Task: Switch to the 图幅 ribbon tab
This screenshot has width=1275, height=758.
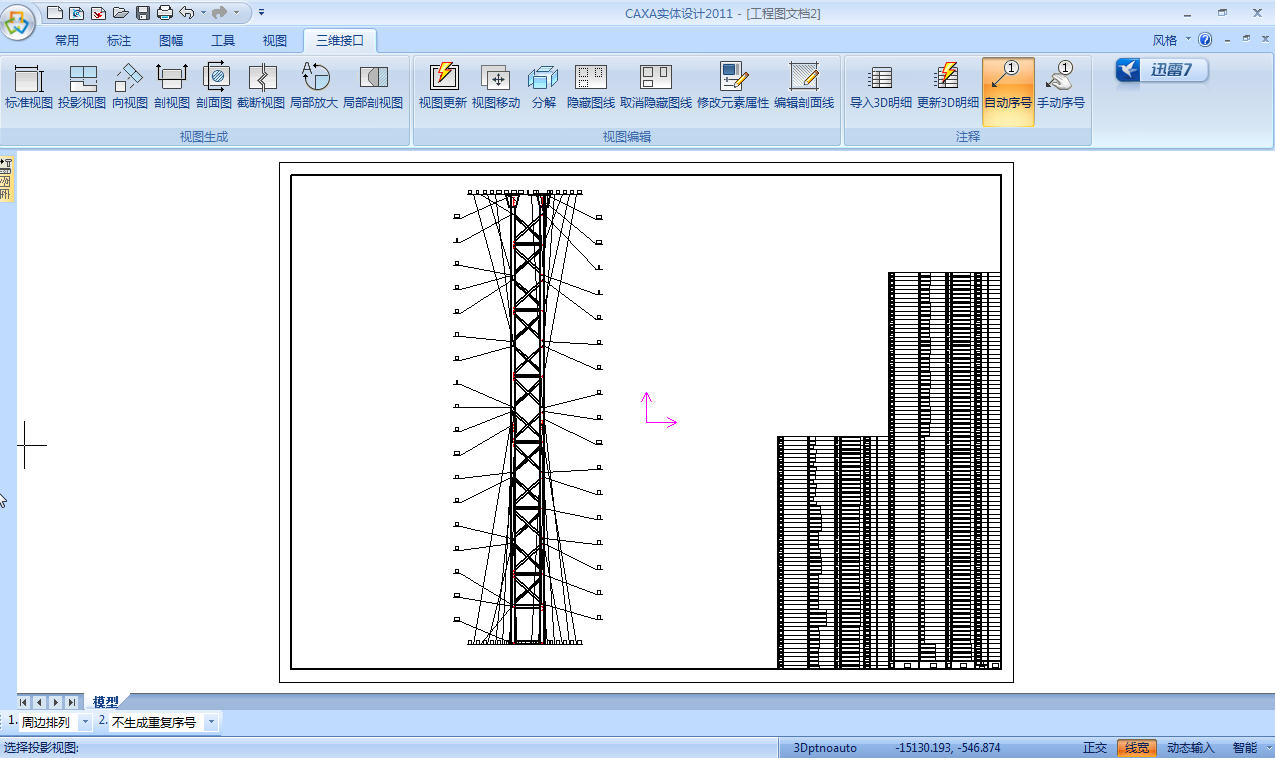Action: tap(171, 41)
